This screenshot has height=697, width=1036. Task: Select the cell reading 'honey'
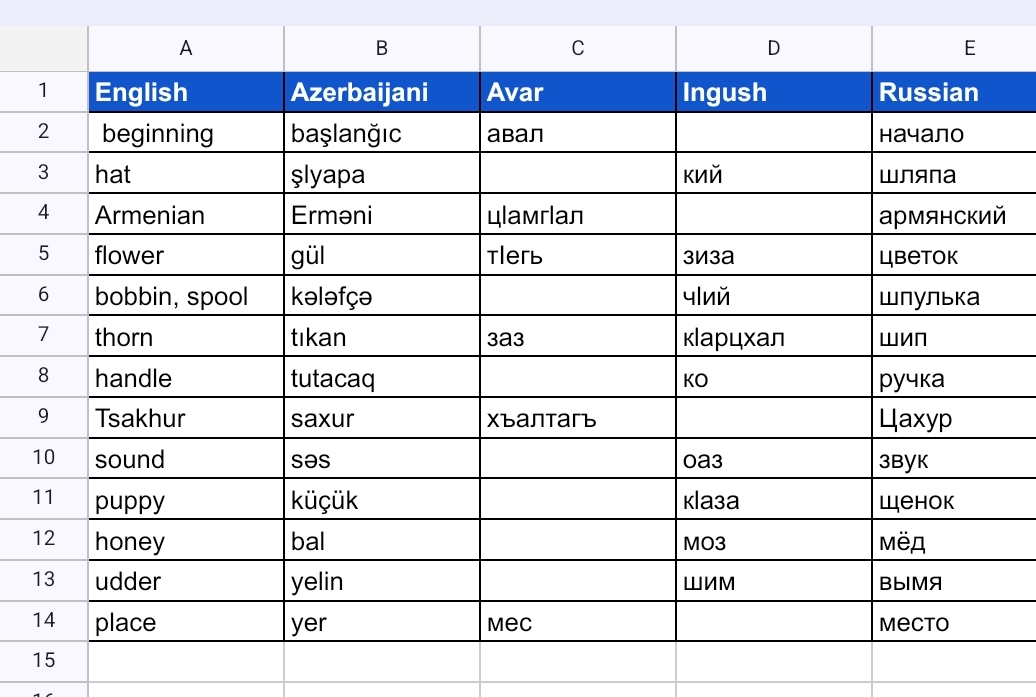(186, 542)
